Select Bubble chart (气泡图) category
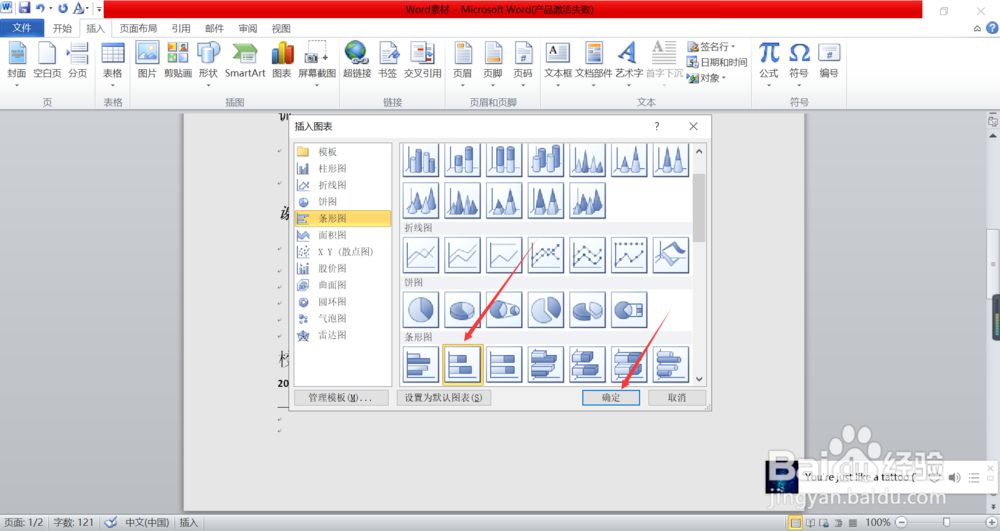The image size is (1000, 531). coord(342,318)
